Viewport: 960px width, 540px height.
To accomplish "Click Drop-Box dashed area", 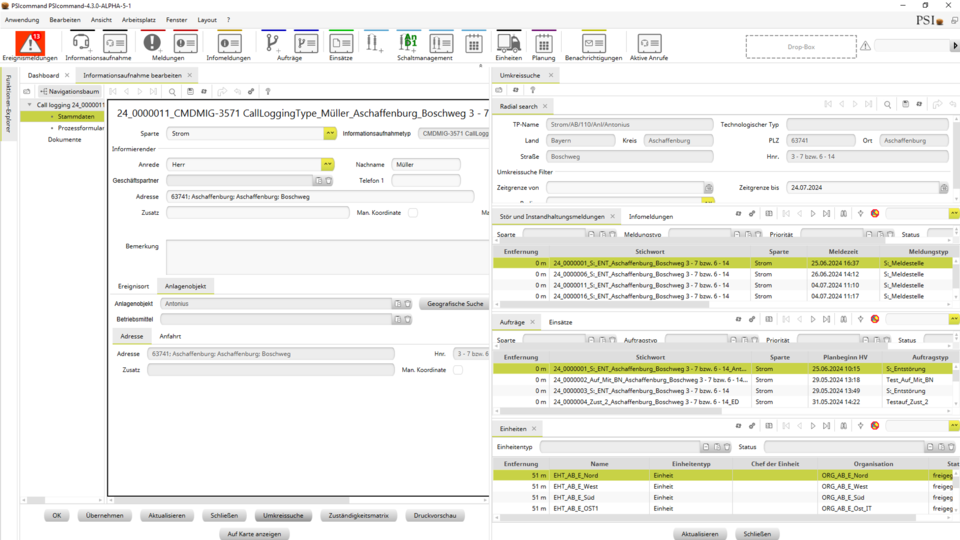I will [x=801, y=47].
